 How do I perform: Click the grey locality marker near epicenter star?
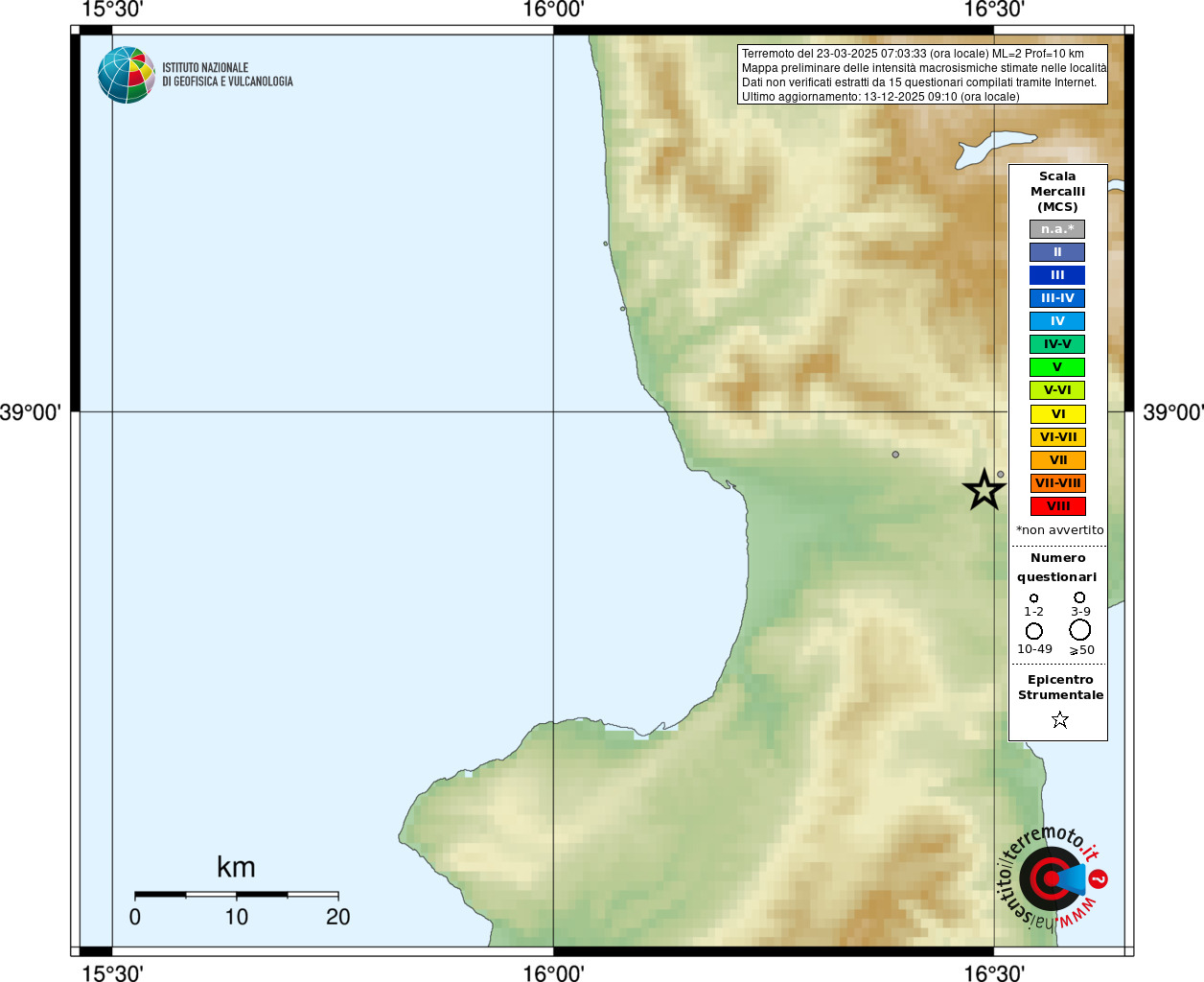coord(1001,474)
